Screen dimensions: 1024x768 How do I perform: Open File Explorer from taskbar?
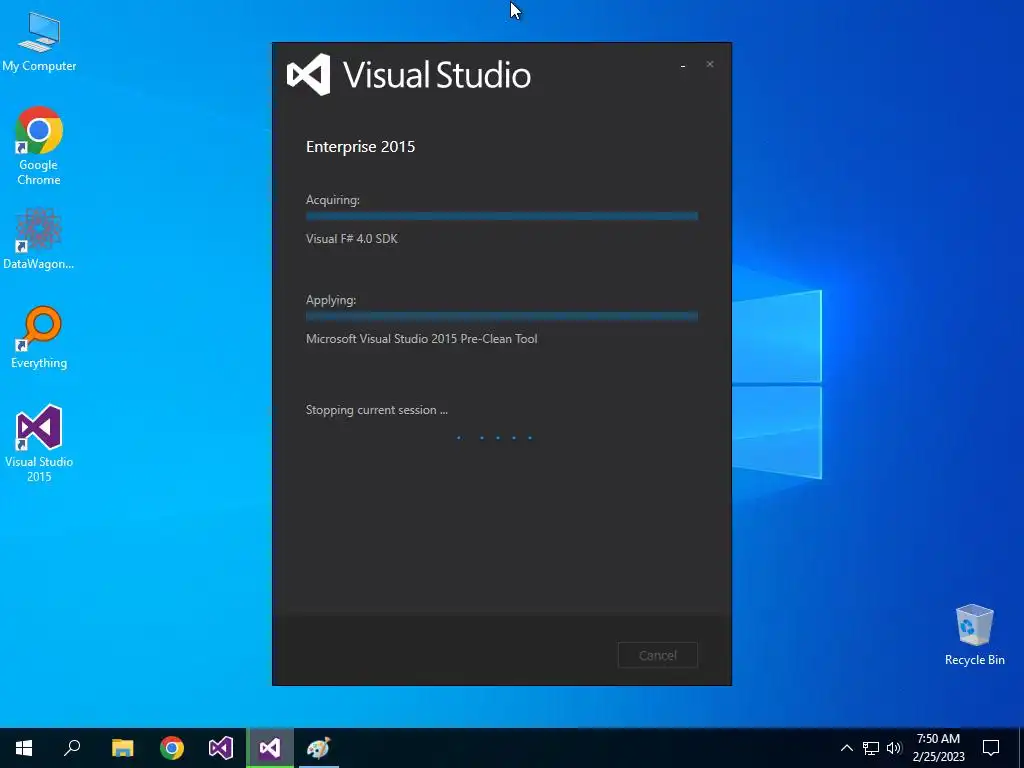point(123,748)
